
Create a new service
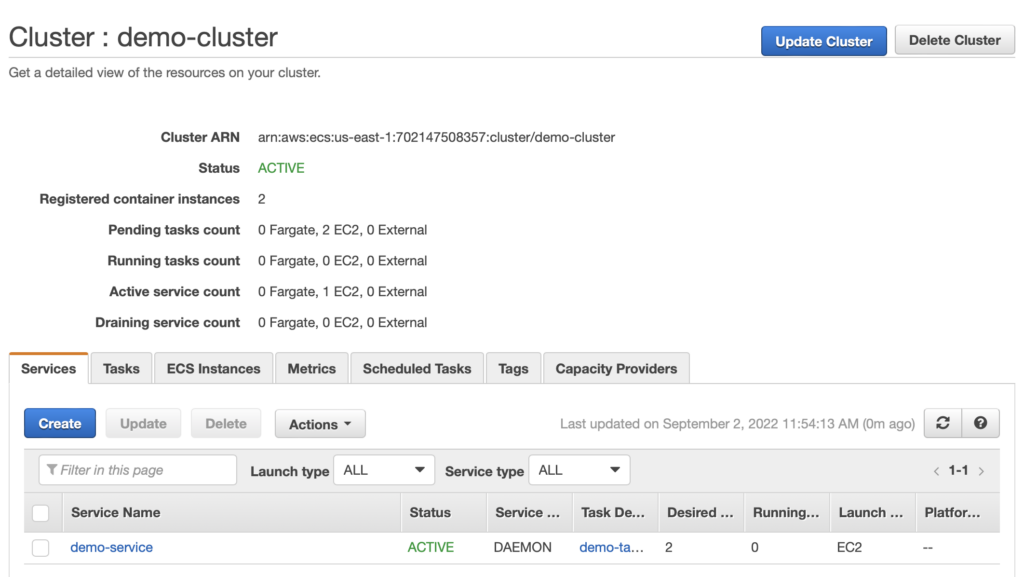coord(60,423)
